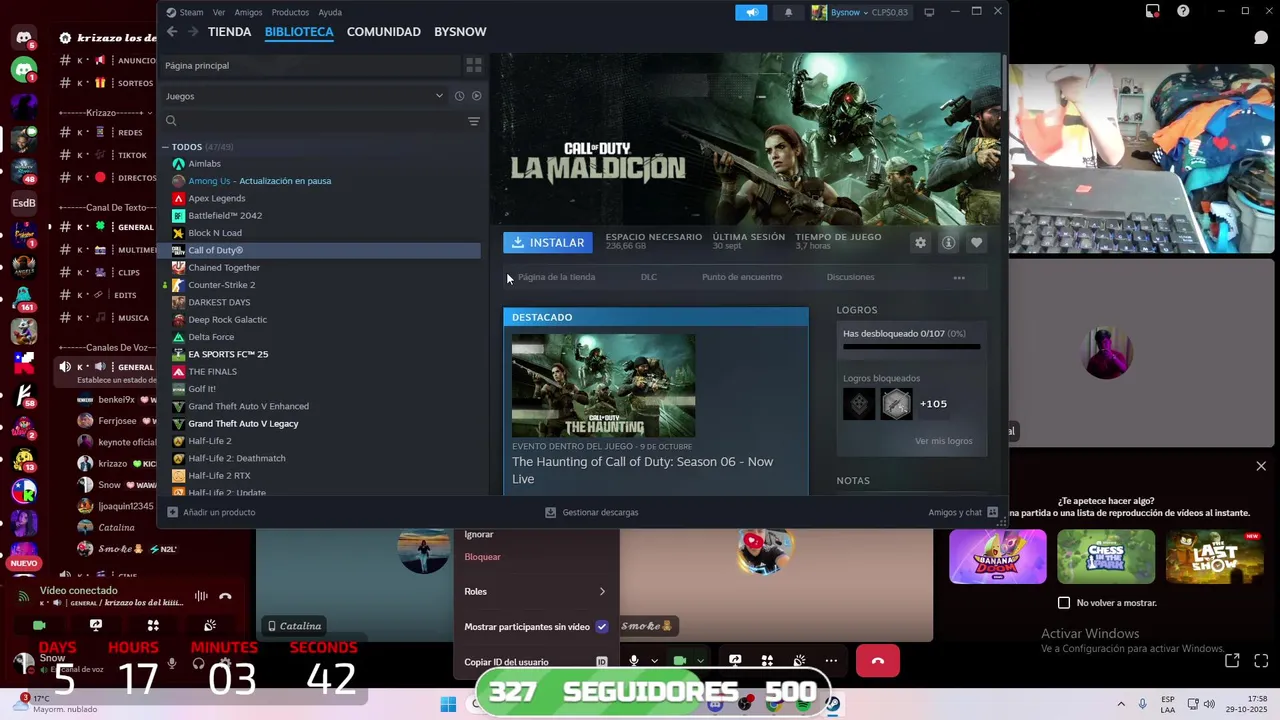
Task: Expand the Roles submenu
Action: coord(535,592)
